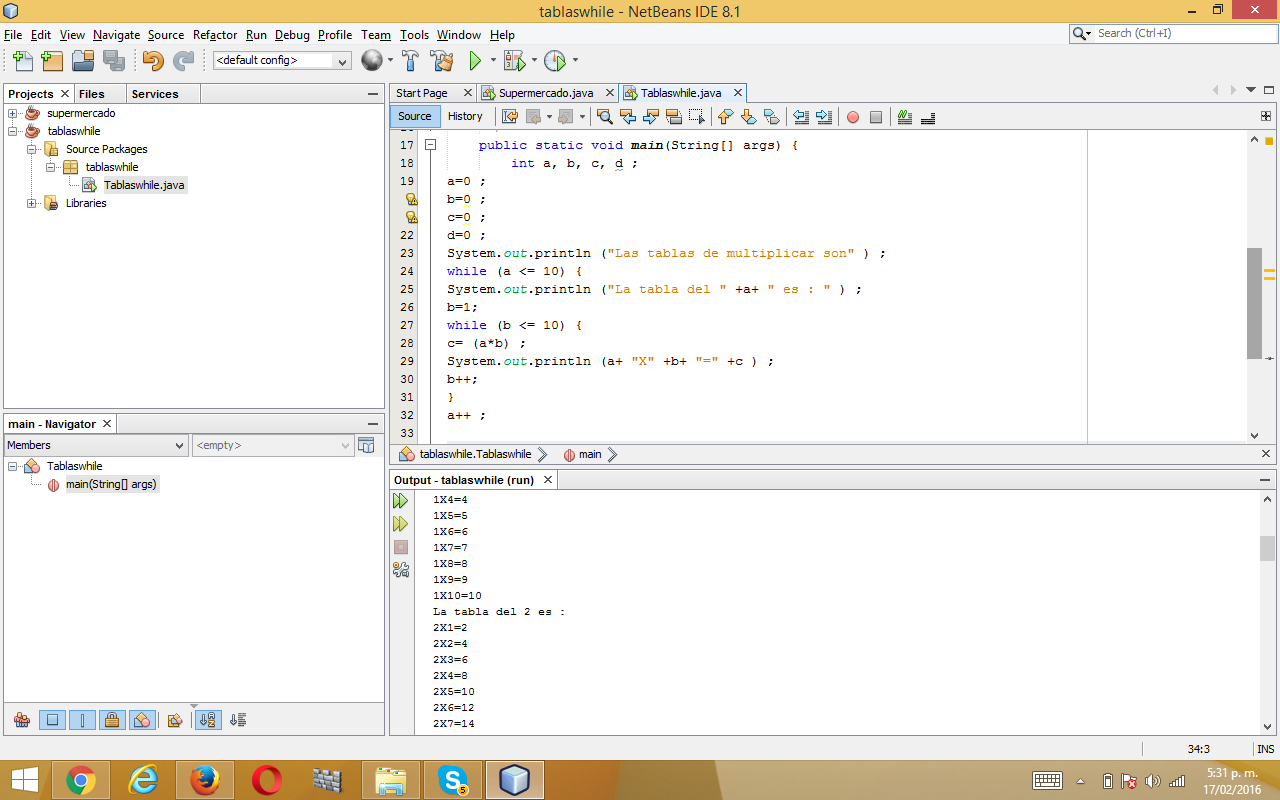
Task: Toggle the Last Edit navigation arrow
Action: [509, 117]
